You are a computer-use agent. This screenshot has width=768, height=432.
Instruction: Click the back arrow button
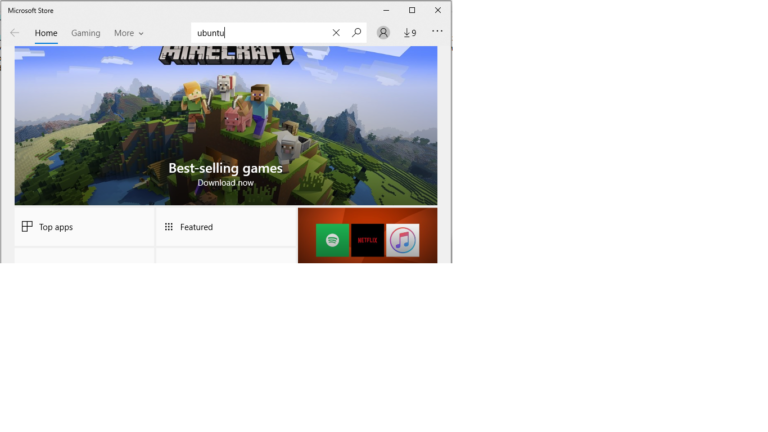click(14, 33)
